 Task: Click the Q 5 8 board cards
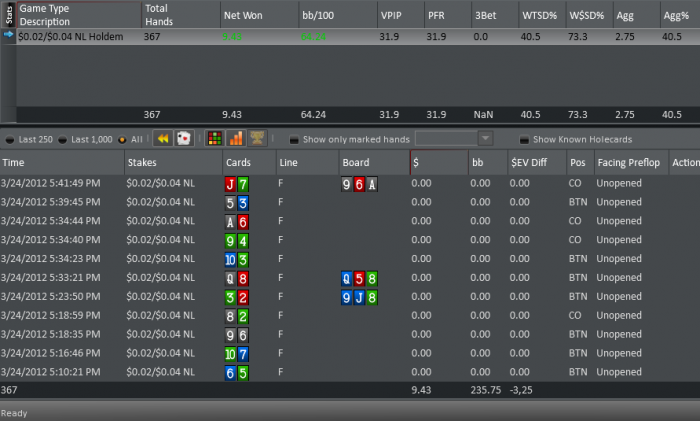[359, 278]
